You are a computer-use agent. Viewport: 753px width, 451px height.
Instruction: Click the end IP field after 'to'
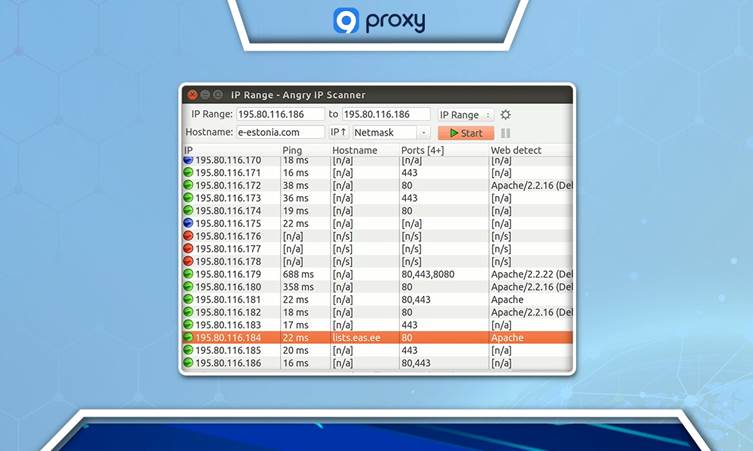pos(386,114)
